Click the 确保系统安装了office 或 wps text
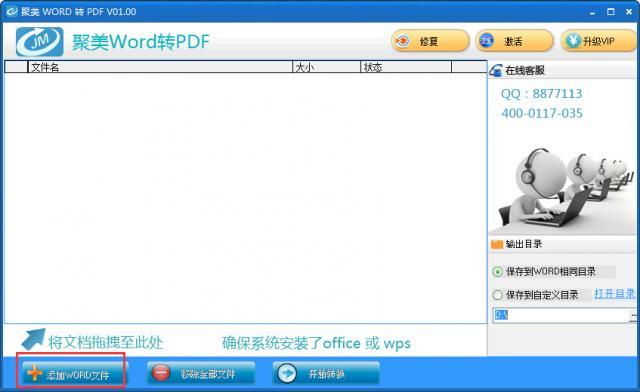 point(316,343)
